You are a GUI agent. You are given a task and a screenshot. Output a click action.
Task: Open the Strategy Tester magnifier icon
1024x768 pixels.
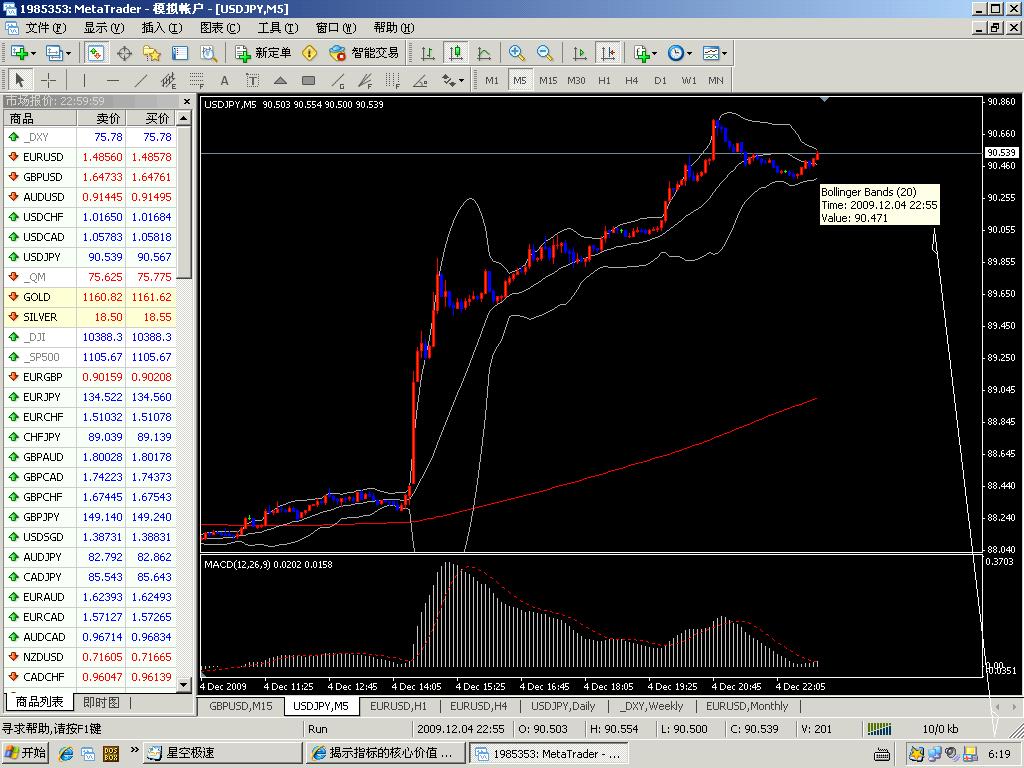pos(208,53)
